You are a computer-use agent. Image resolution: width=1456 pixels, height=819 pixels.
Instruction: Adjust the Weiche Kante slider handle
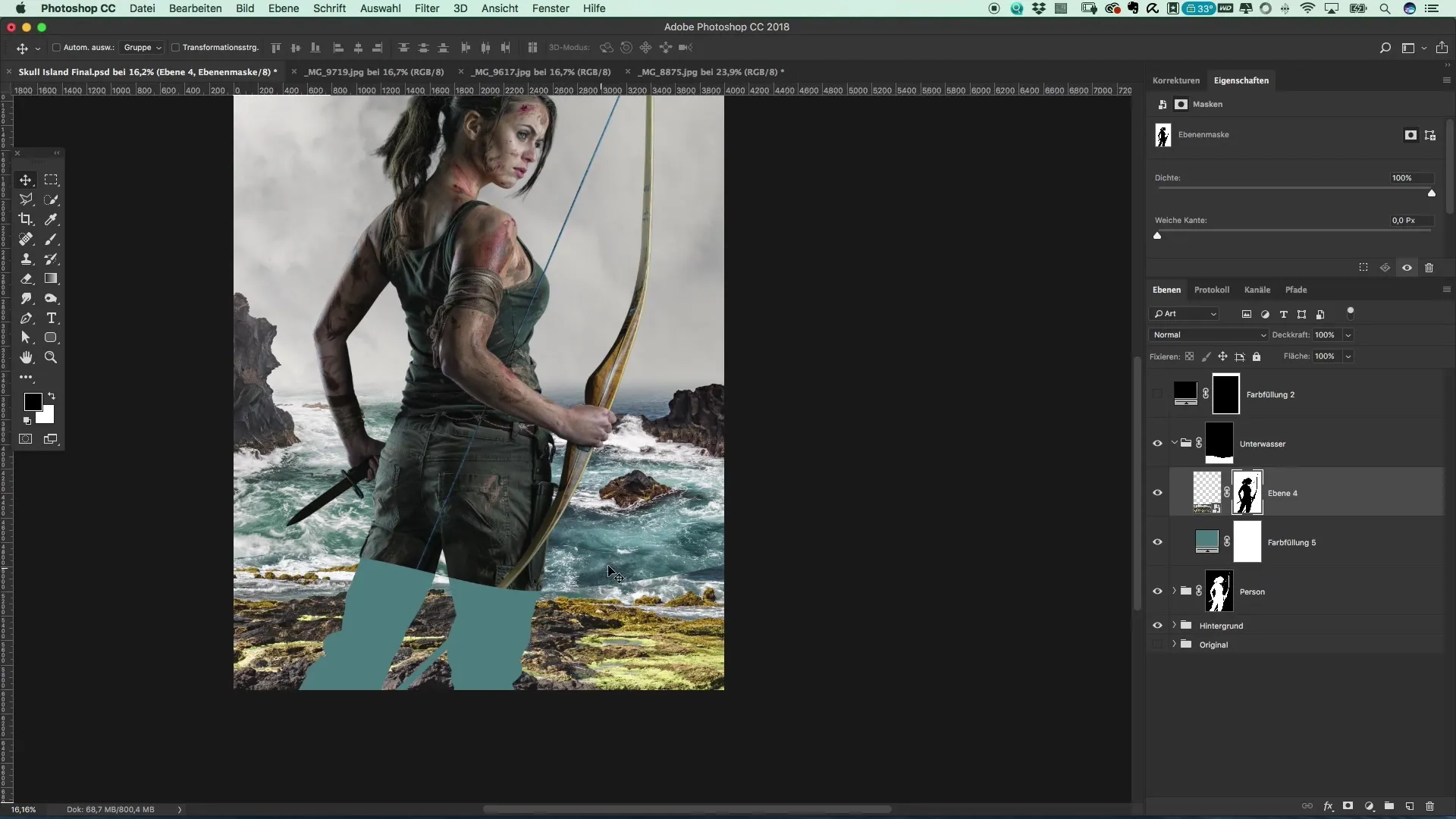pos(1157,236)
